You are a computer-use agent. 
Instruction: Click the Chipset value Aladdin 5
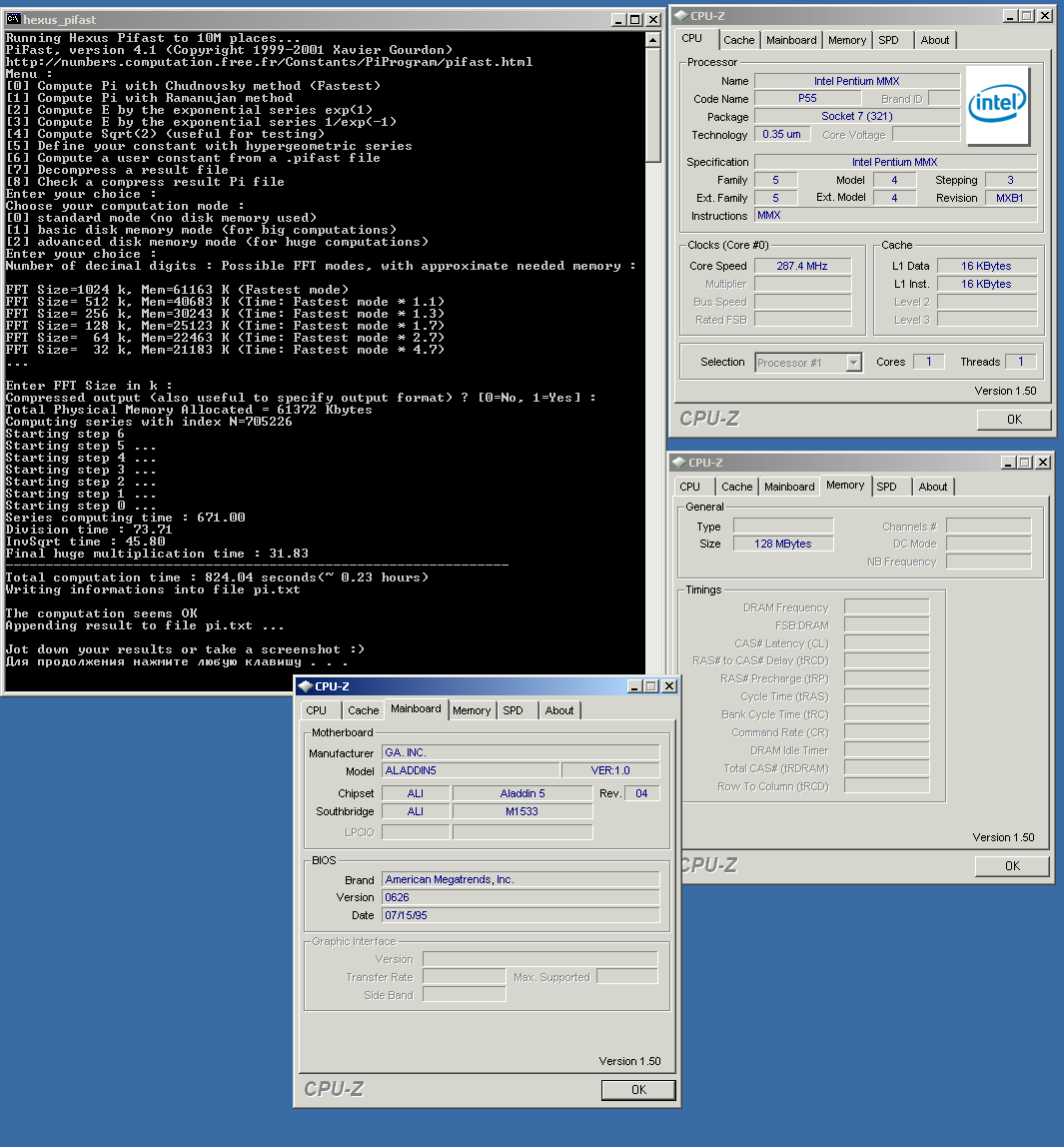[x=523, y=793]
